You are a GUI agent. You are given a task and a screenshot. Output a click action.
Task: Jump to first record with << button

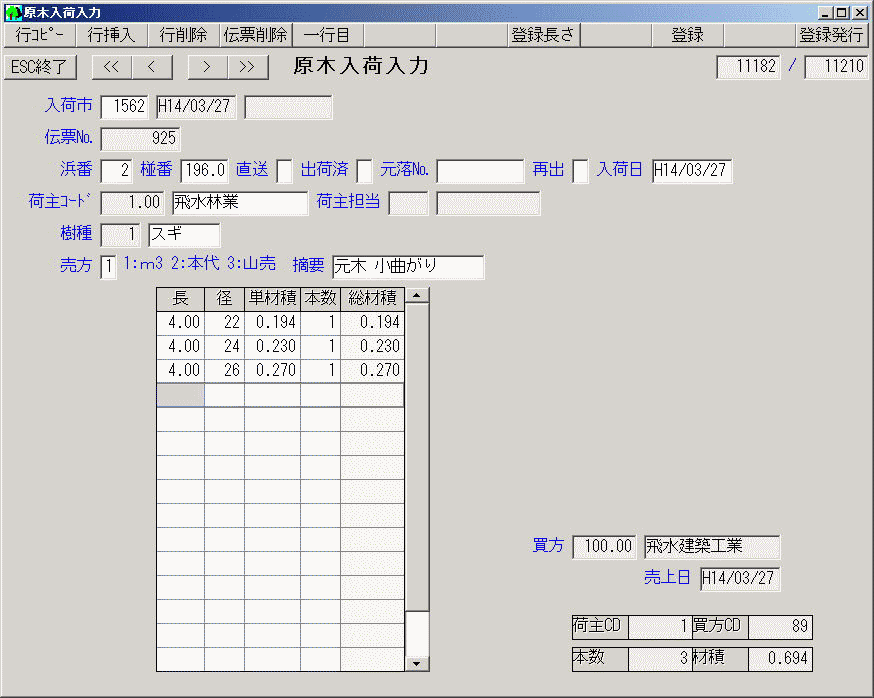click(x=112, y=67)
